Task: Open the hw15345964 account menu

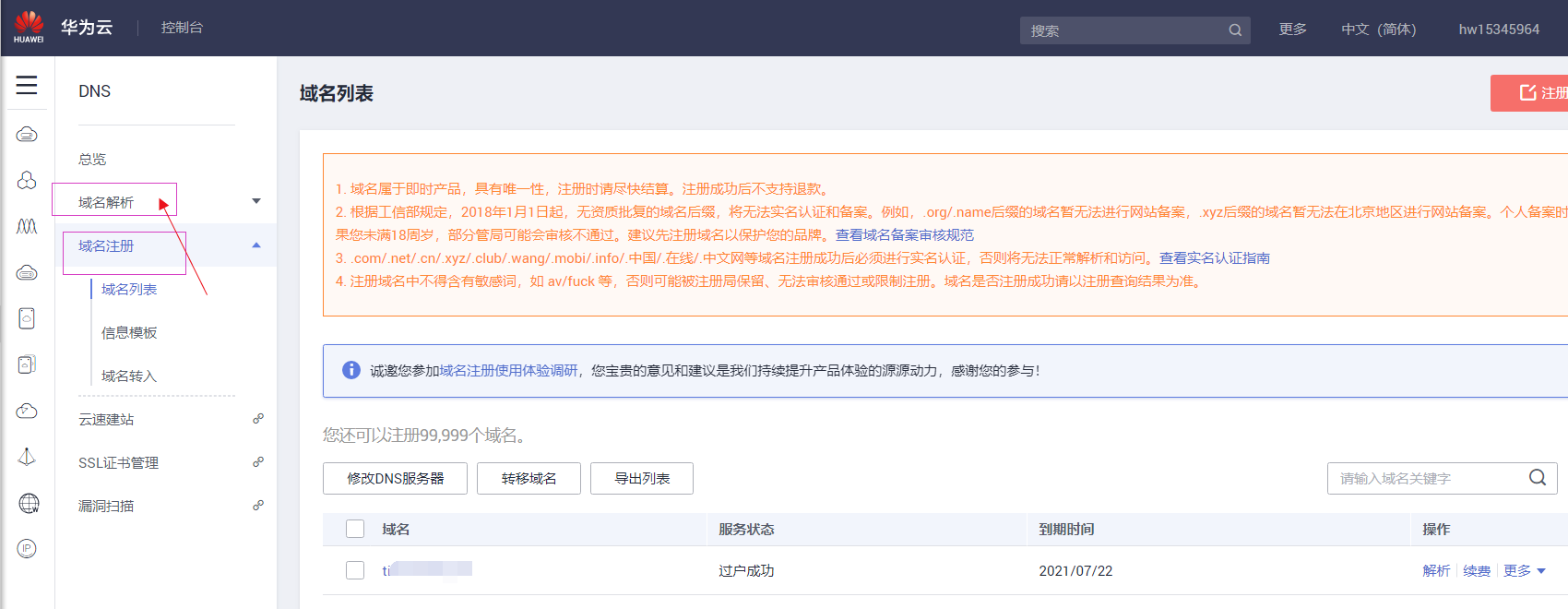Action: [x=1499, y=29]
